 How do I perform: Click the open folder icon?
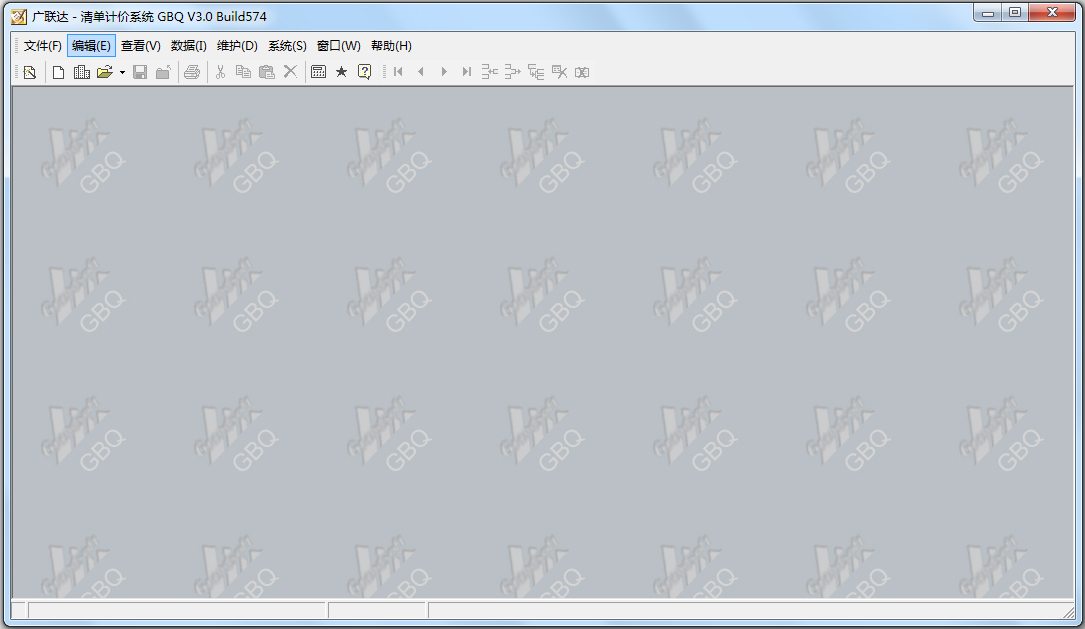click(104, 72)
